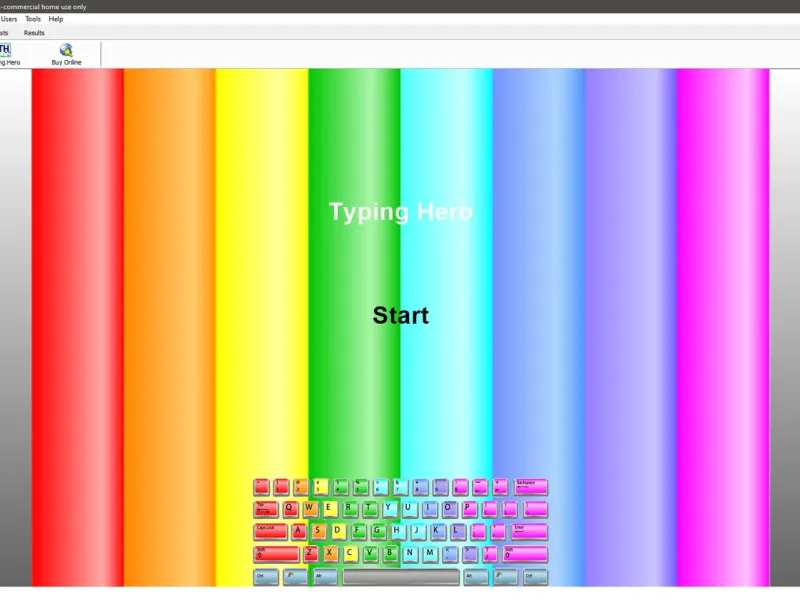The image size is (800, 600).
Task: Click the M key on the keyboard
Action: (430, 554)
